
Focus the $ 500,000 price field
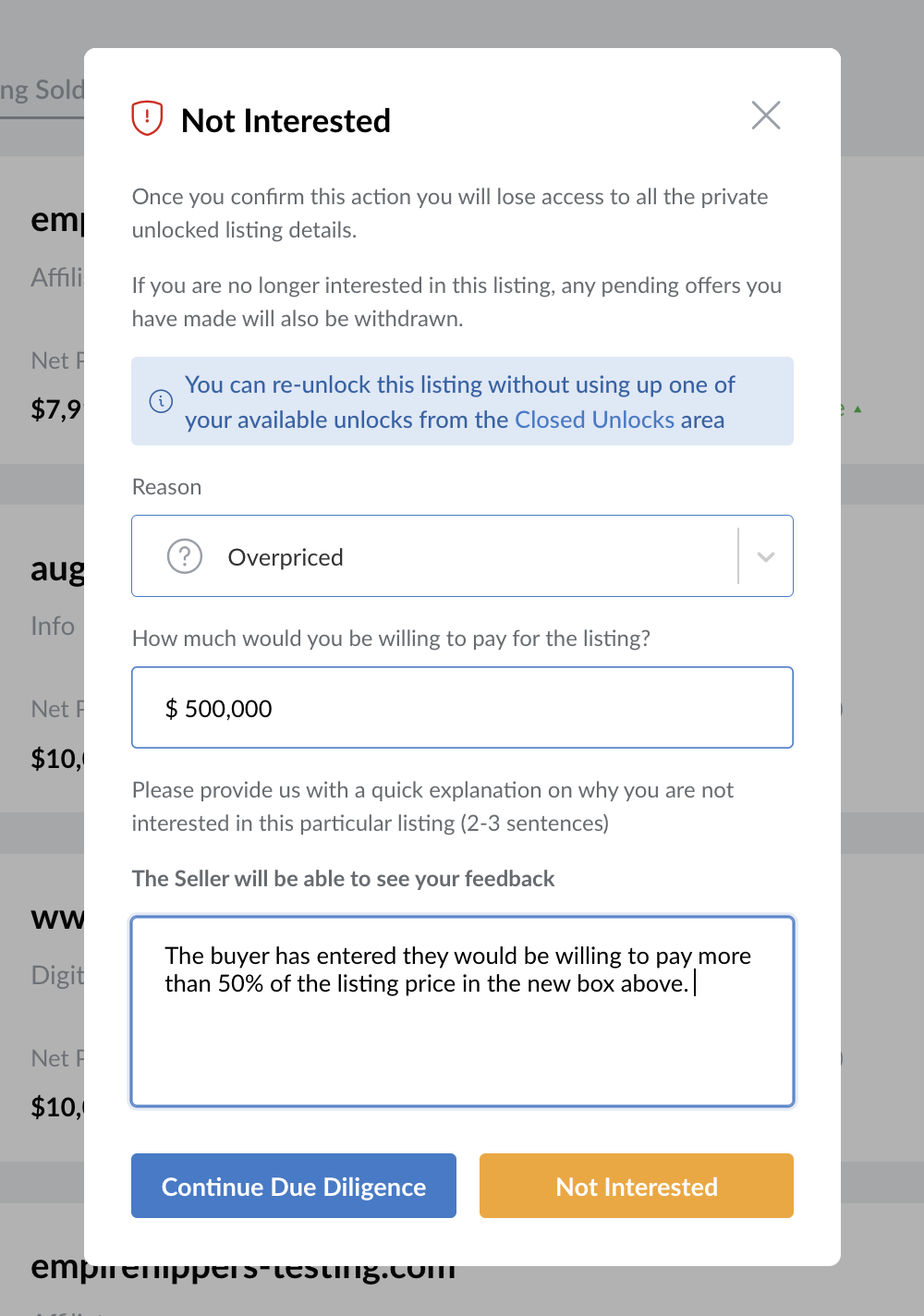click(x=462, y=708)
